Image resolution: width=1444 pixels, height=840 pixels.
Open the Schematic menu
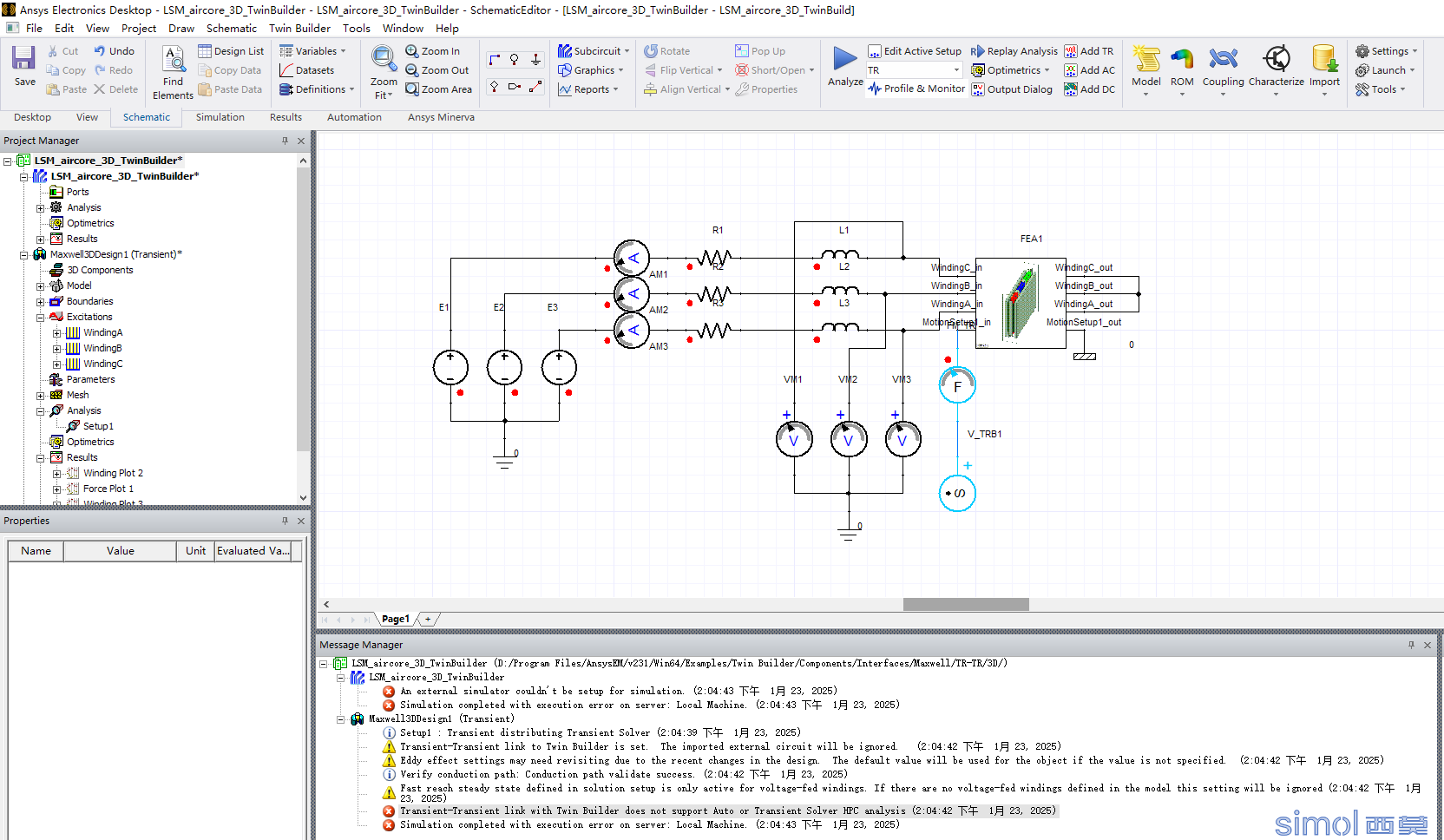232,28
